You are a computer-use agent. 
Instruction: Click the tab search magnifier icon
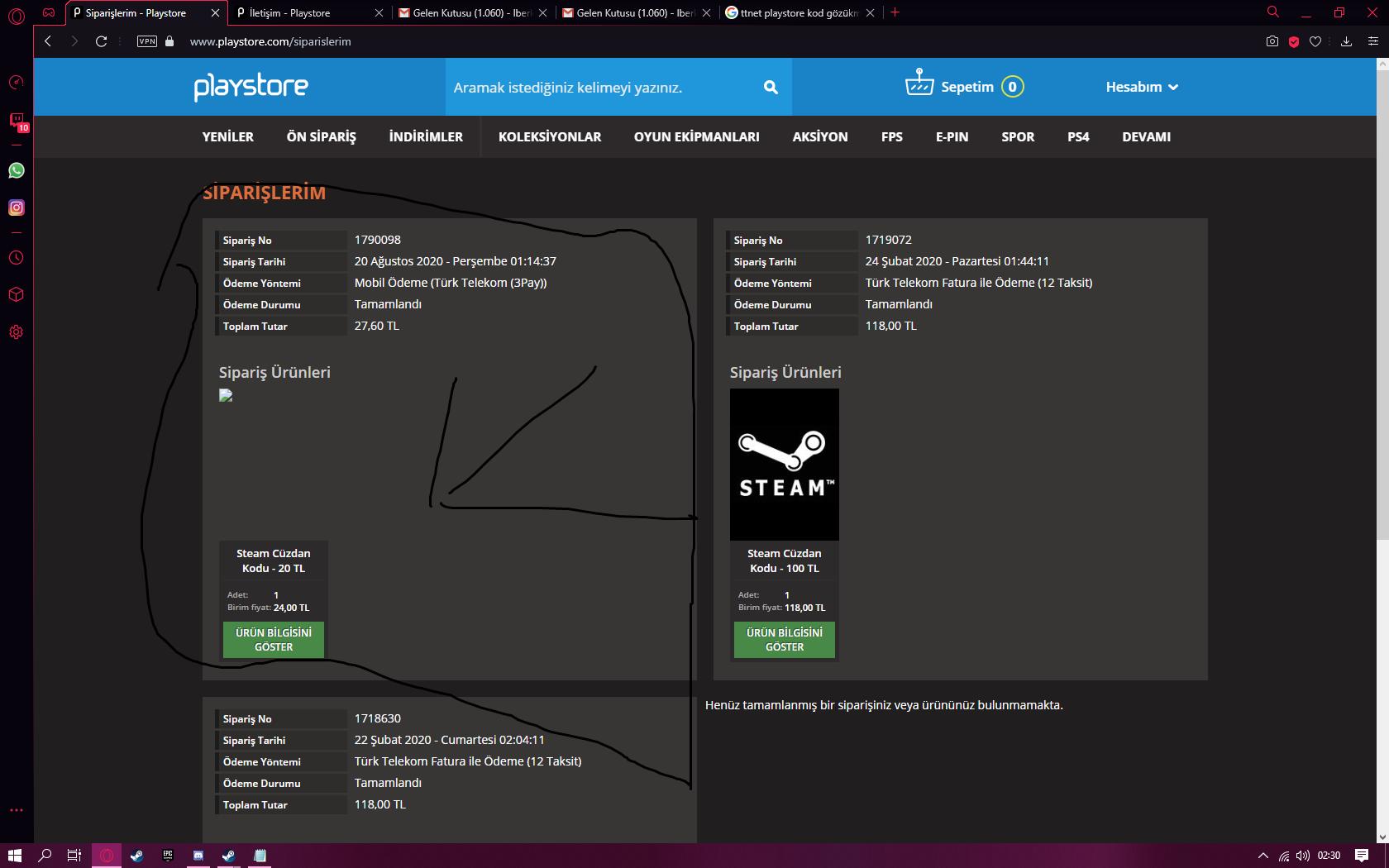point(1273,12)
